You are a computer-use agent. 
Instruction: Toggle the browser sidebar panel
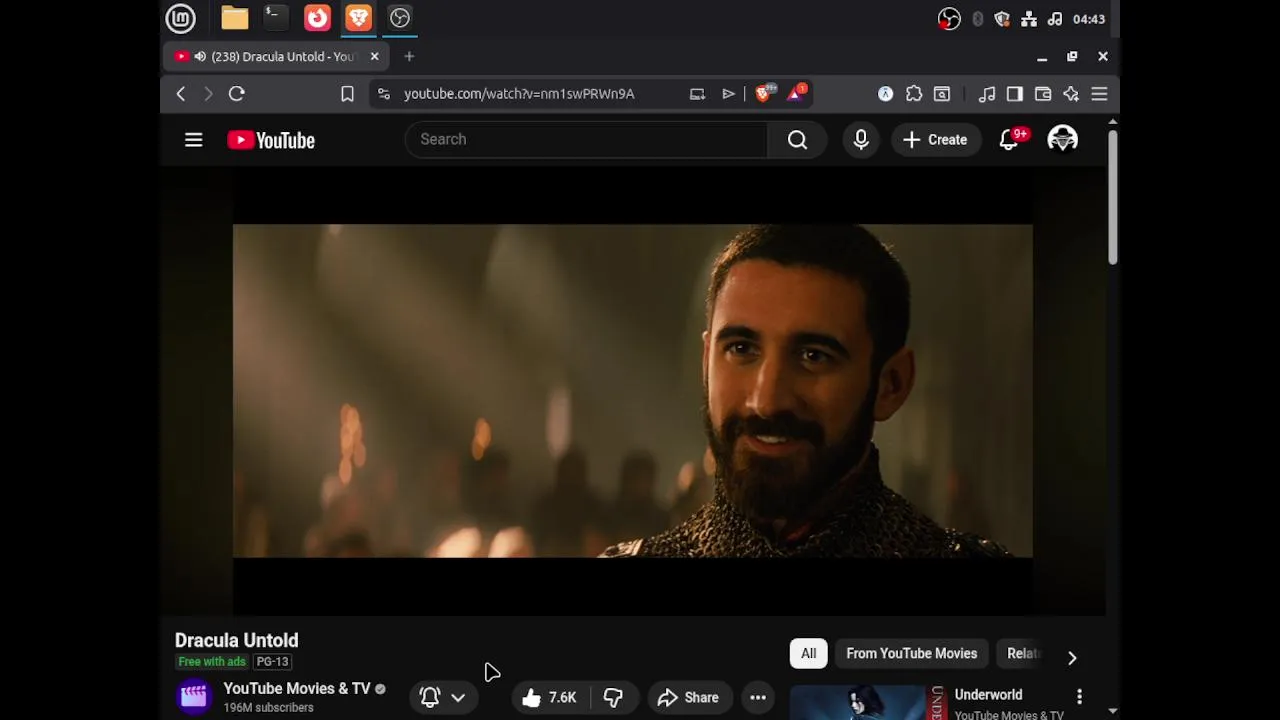[x=1015, y=94]
